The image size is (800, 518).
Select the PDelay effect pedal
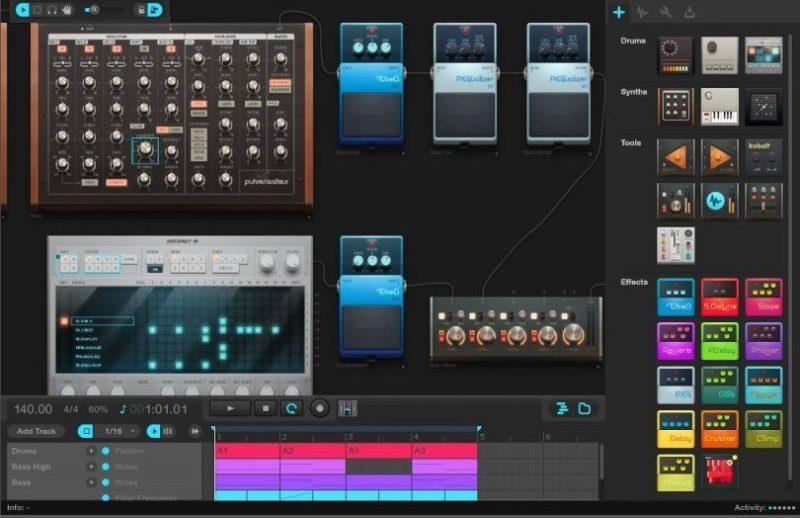click(x=720, y=341)
